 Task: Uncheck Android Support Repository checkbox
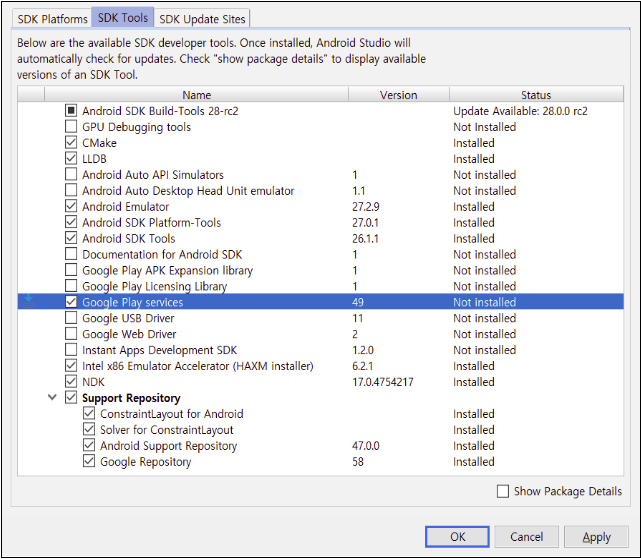point(89,445)
